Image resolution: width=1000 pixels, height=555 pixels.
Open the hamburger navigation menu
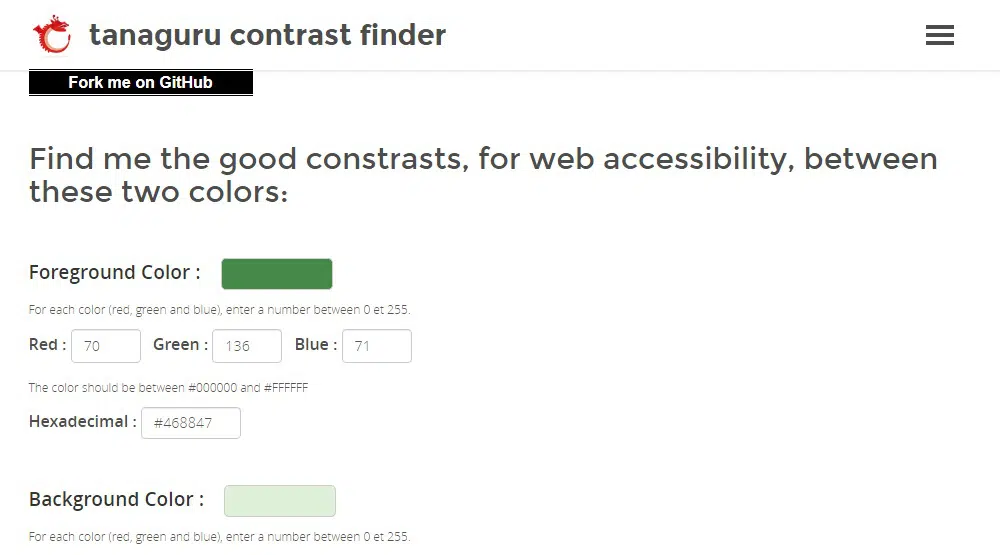point(940,36)
